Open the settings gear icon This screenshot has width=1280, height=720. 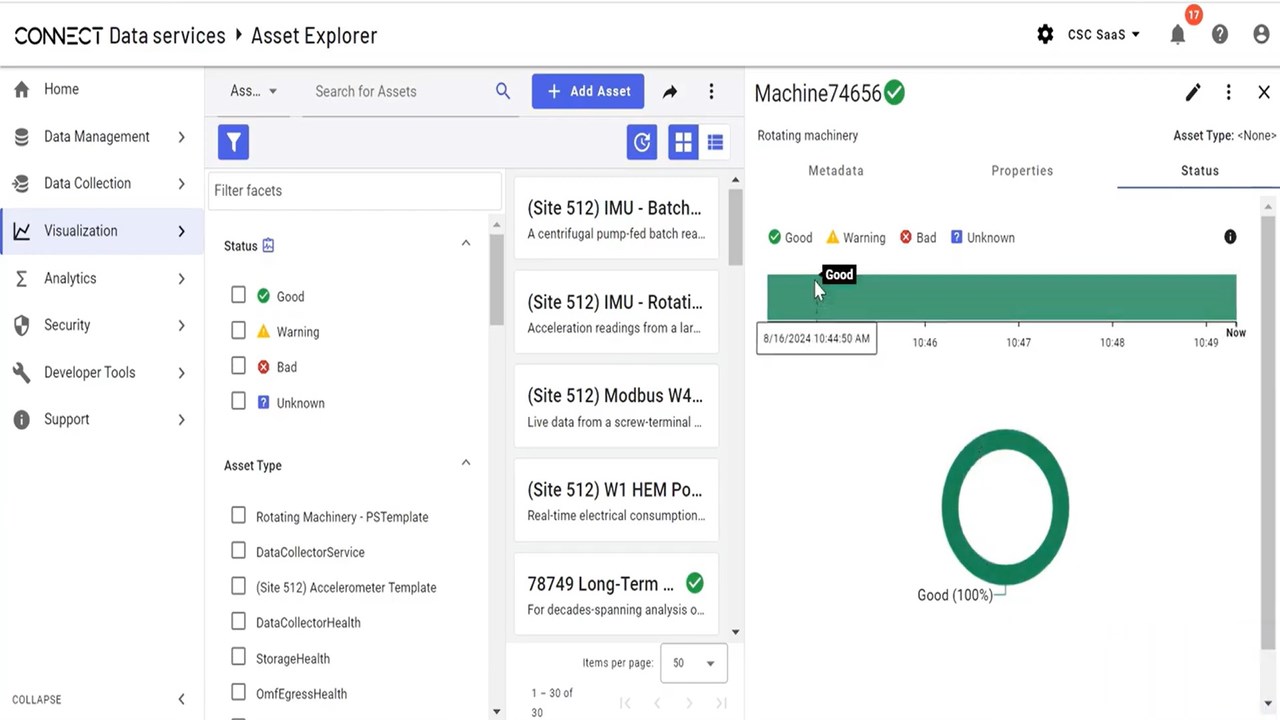[1045, 35]
